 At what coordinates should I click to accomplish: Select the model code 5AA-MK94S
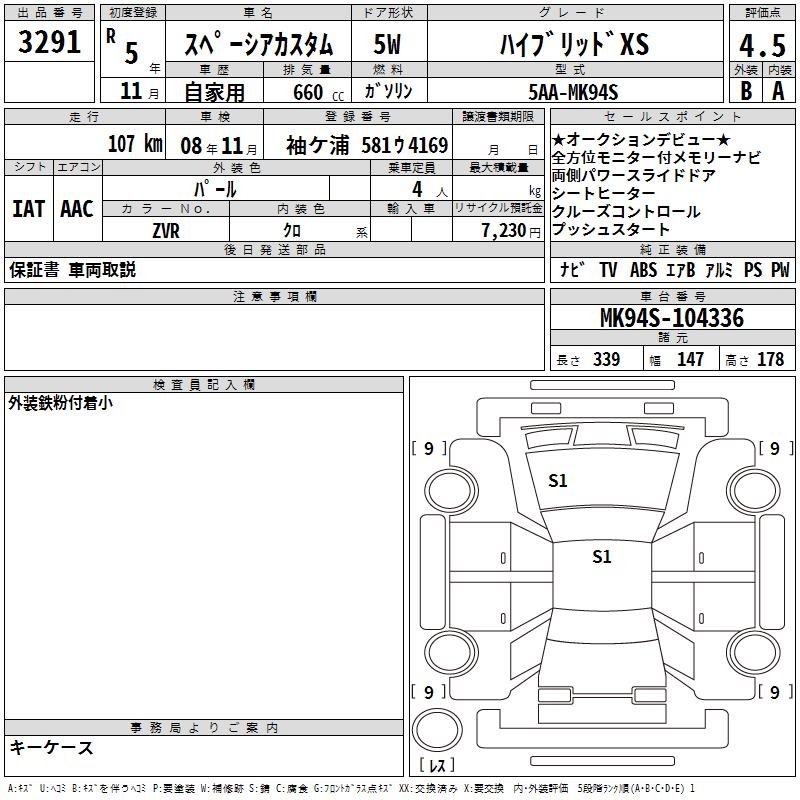click(x=573, y=92)
